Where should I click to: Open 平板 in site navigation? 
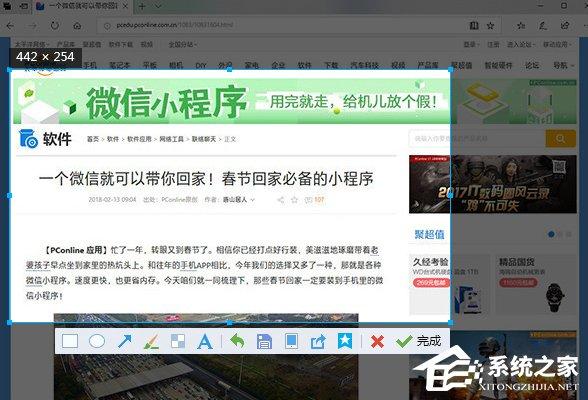pos(150,65)
